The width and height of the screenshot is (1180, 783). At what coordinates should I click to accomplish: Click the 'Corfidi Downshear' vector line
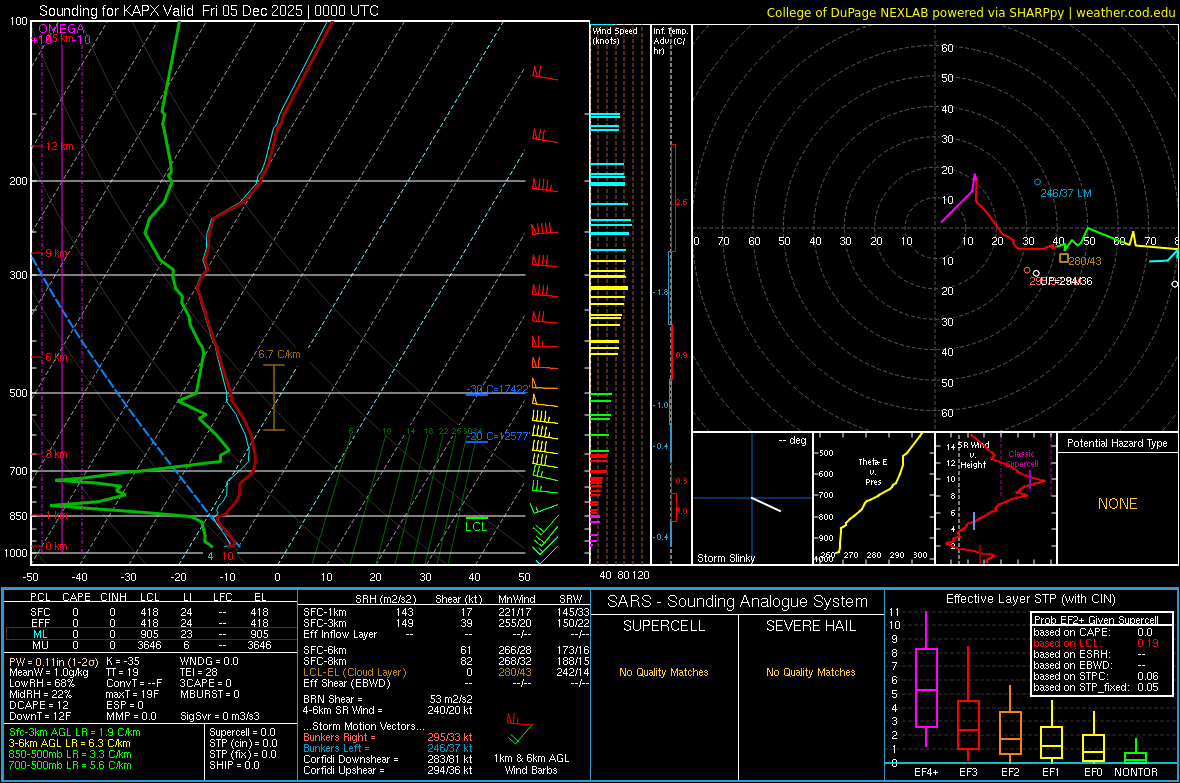click(x=388, y=760)
